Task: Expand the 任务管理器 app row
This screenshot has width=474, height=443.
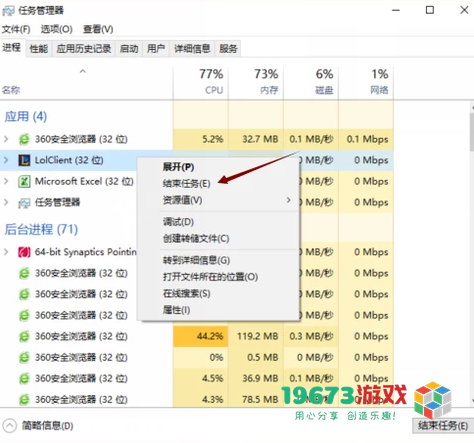Action: [6, 202]
